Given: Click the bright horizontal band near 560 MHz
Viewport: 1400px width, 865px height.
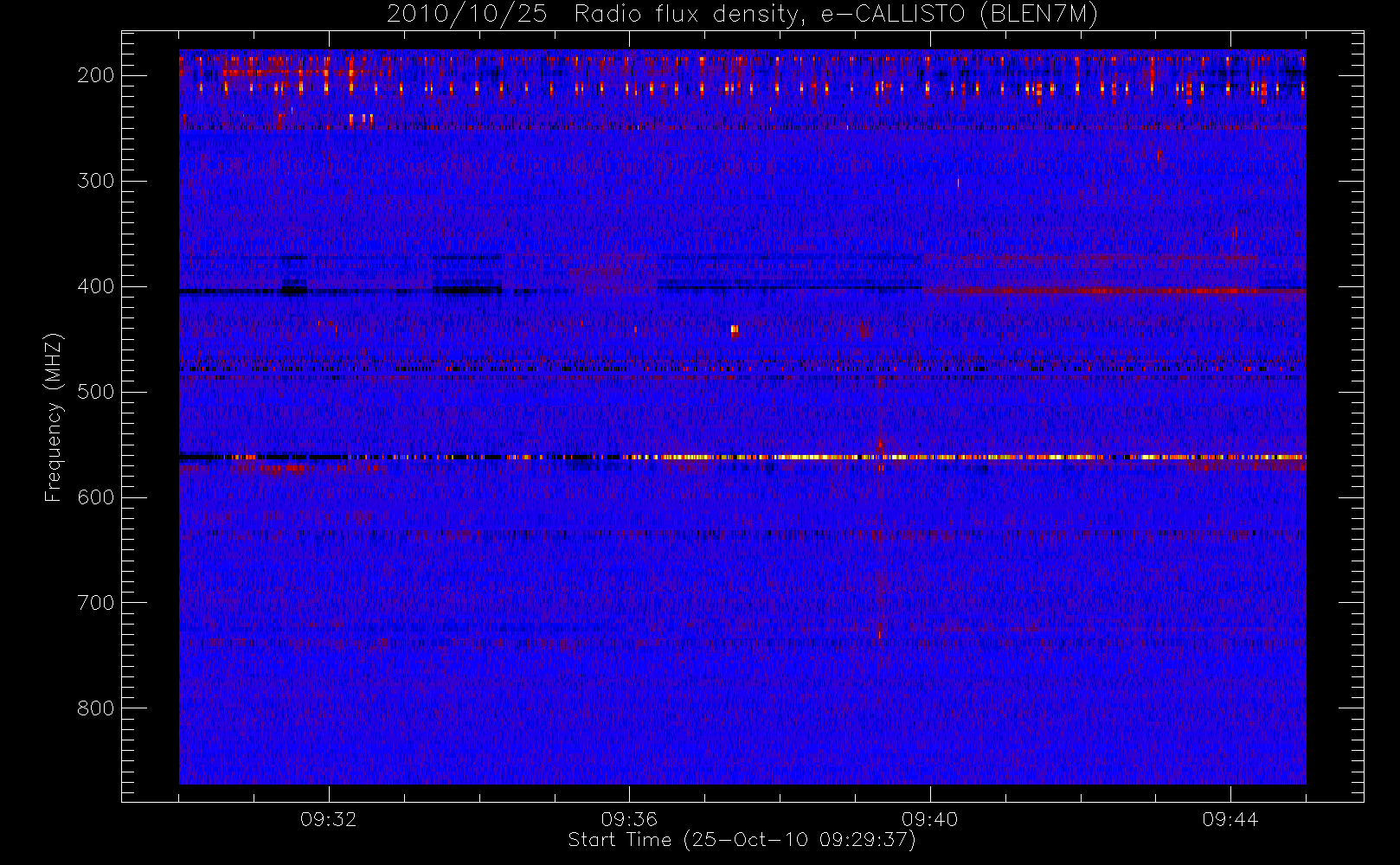Looking at the screenshot, I should pos(742,457).
